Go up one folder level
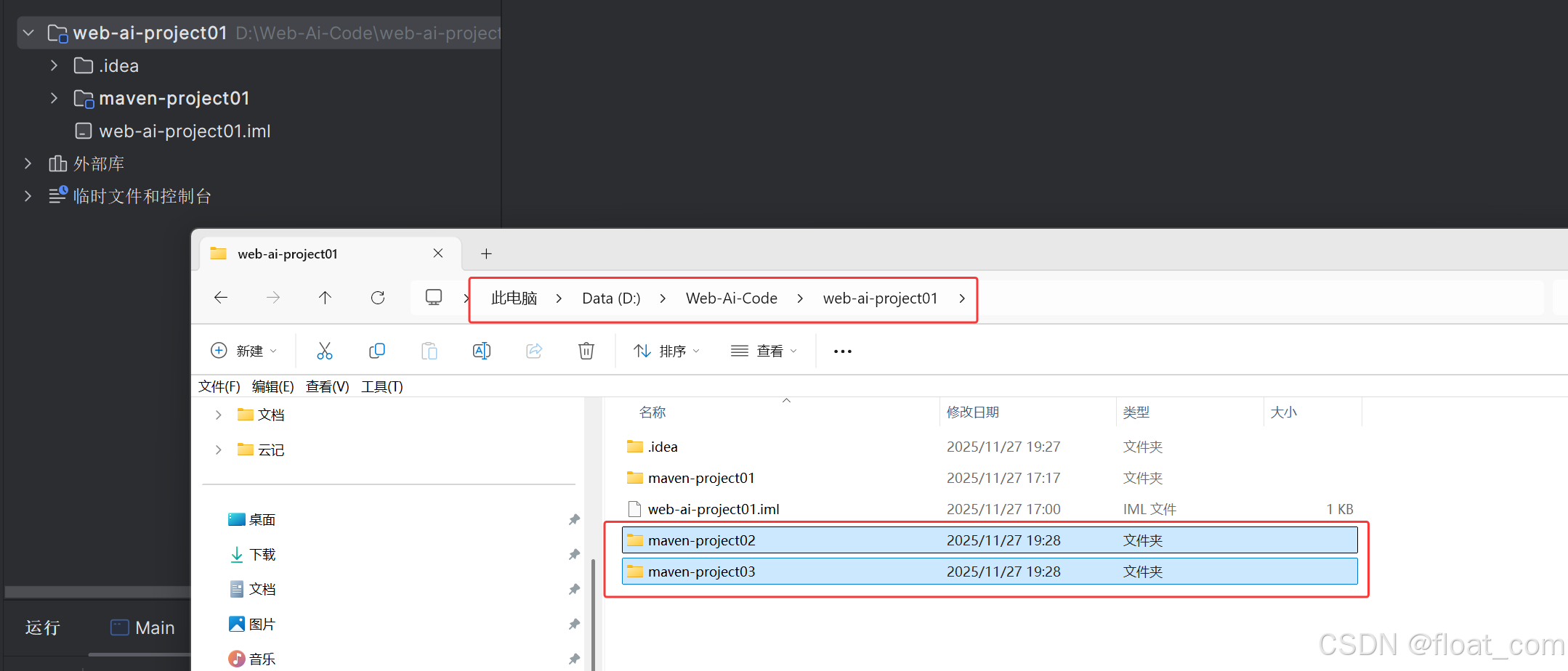The width and height of the screenshot is (1568, 671). point(325,298)
